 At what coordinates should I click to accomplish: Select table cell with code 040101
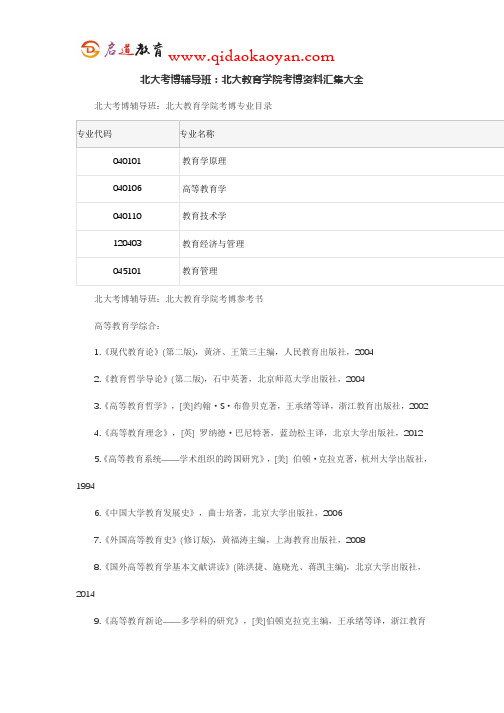pyautogui.click(x=128, y=161)
